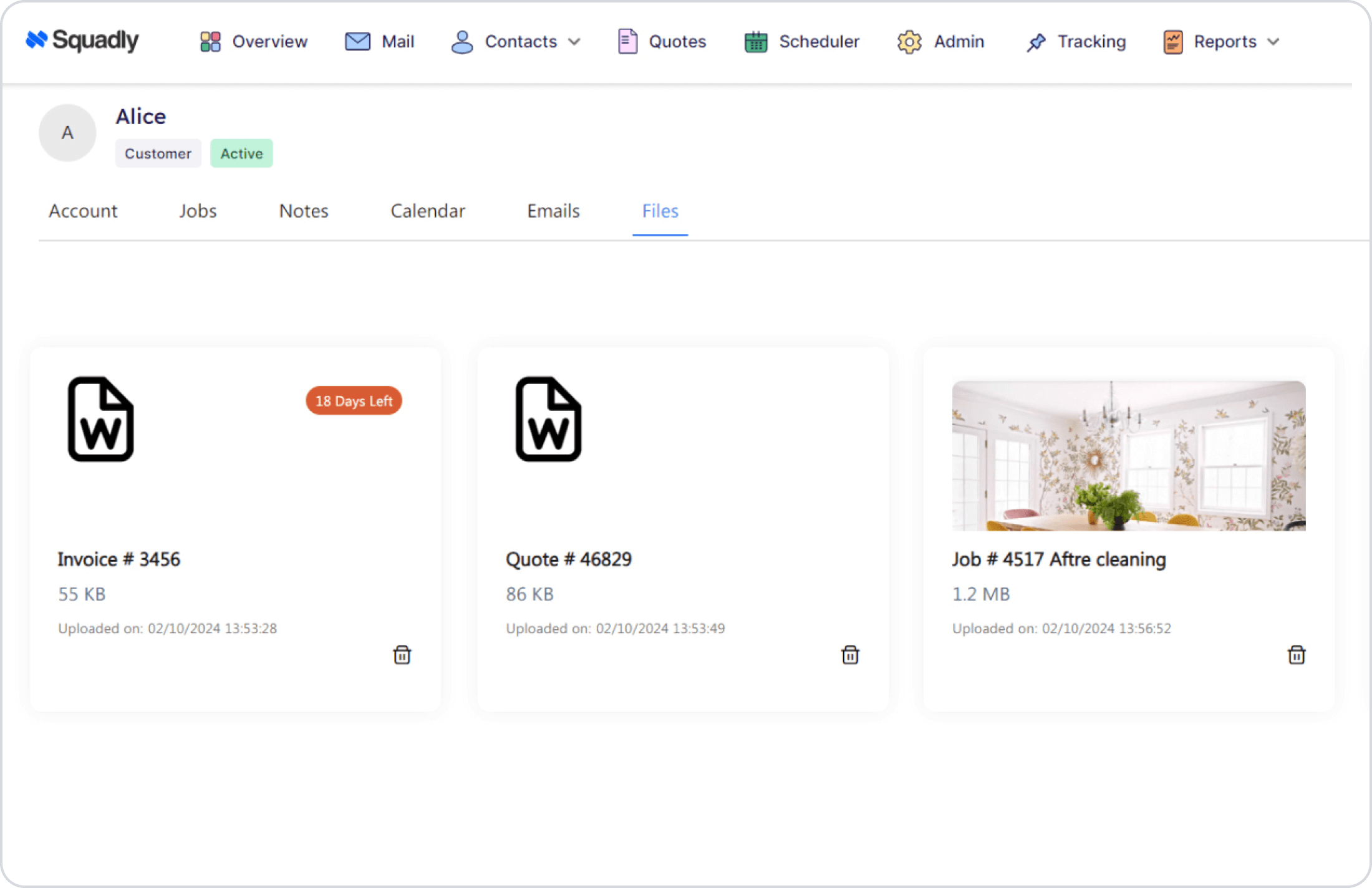This screenshot has width=1372, height=888.
Task: Switch to the Notes tab
Action: (x=304, y=211)
